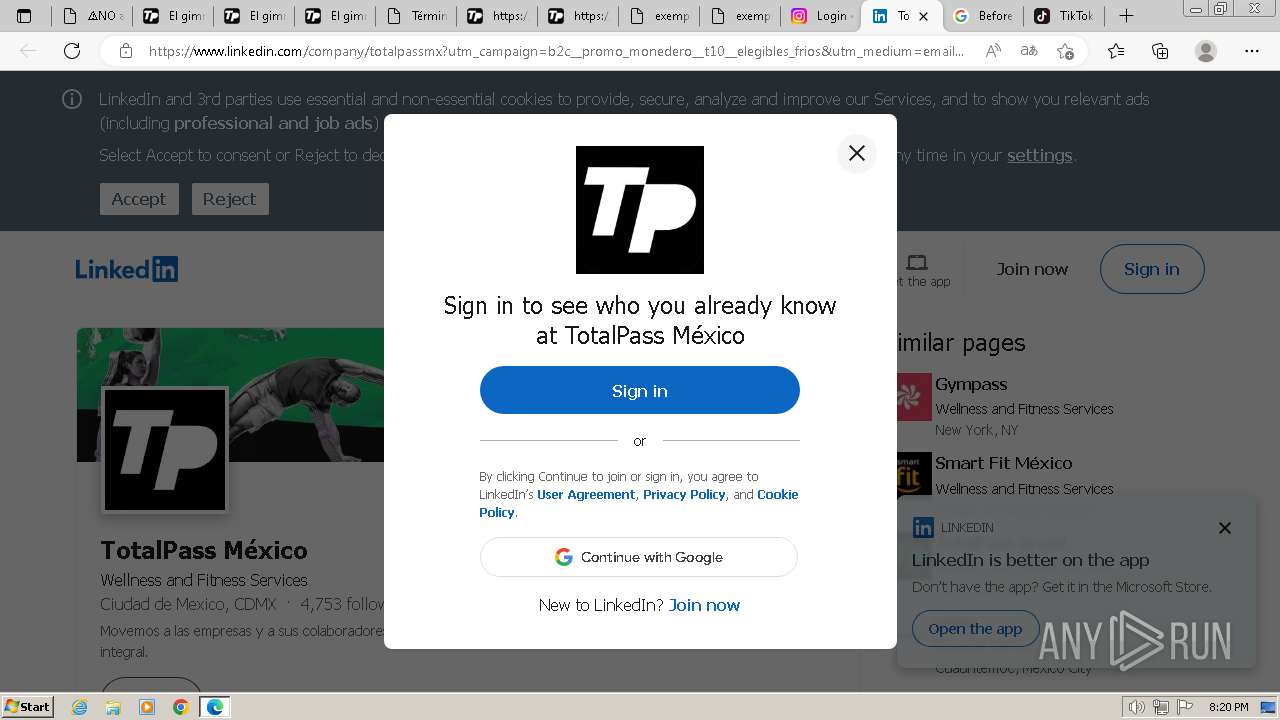This screenshot has height=720, width=1280.
Task: Switch to the Términ tab
Action: pos(416,16)
